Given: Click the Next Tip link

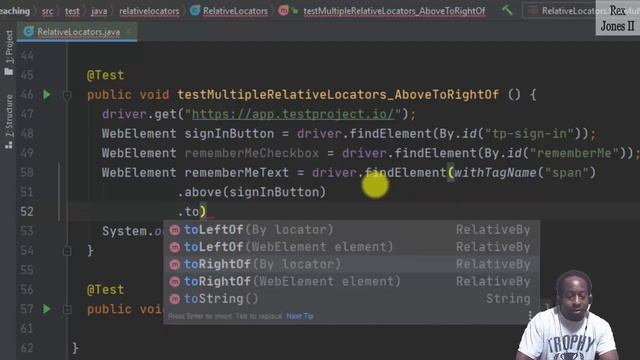Looking at the screenshot, I should coord(300,316).
